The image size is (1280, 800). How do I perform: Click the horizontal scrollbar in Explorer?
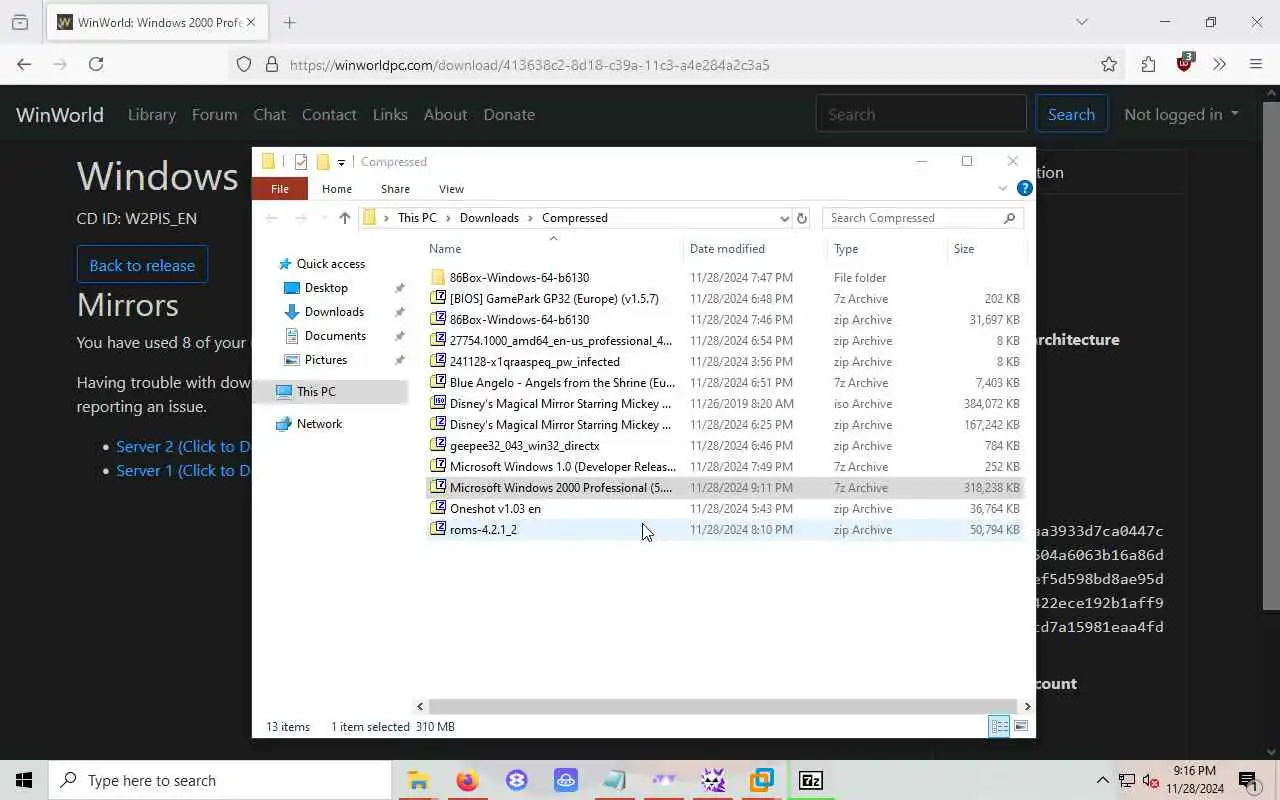(722, 706)
